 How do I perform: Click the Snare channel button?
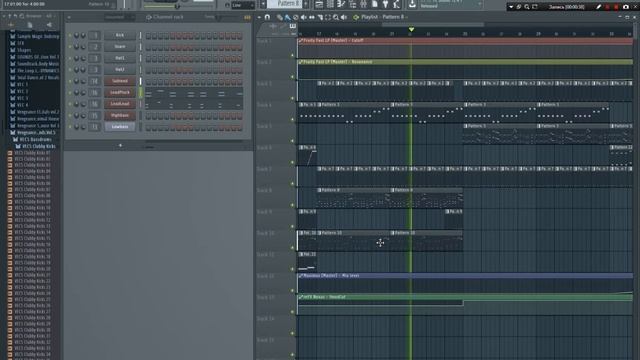point(120,47)
